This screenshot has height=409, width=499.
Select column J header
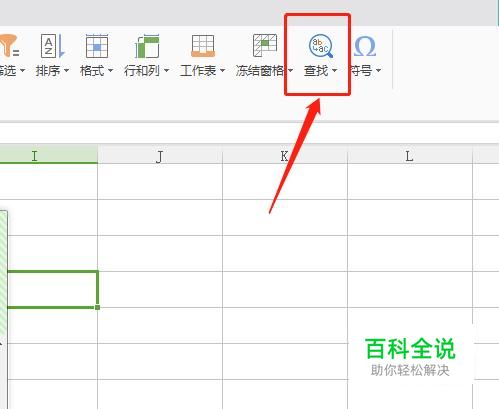[160, 154]
